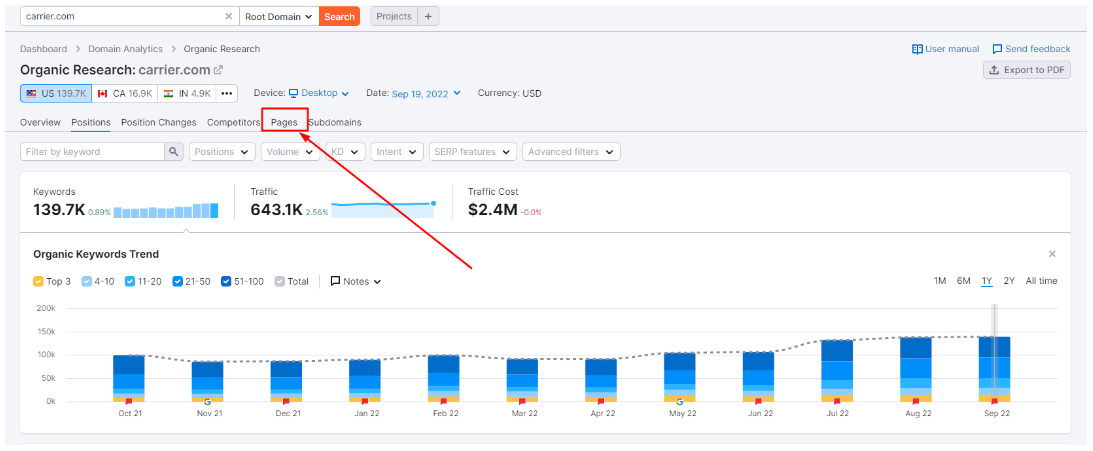
Task: Open the User manual
Action: [946, 49]
